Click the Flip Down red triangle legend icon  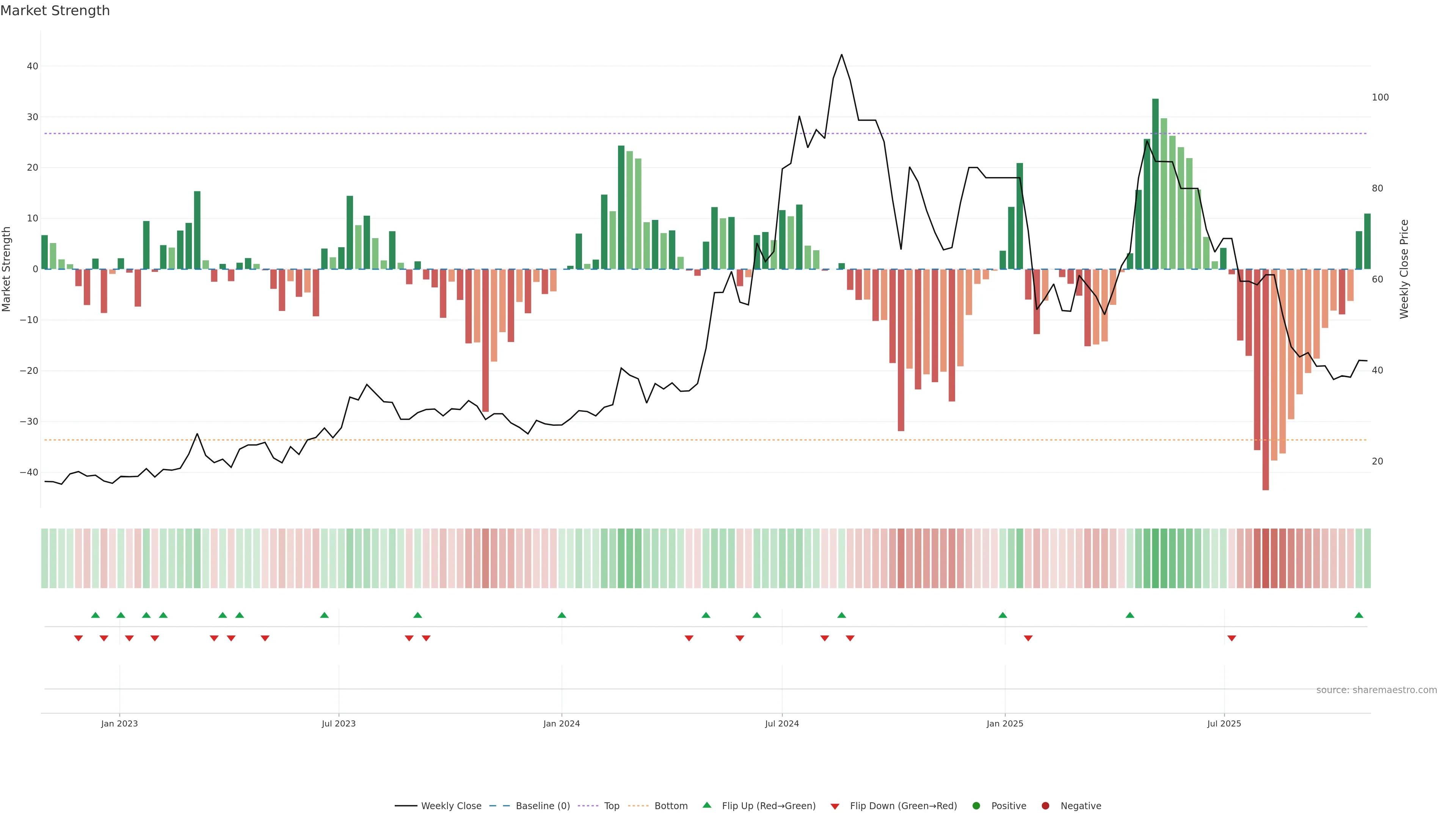coord(835,806)
